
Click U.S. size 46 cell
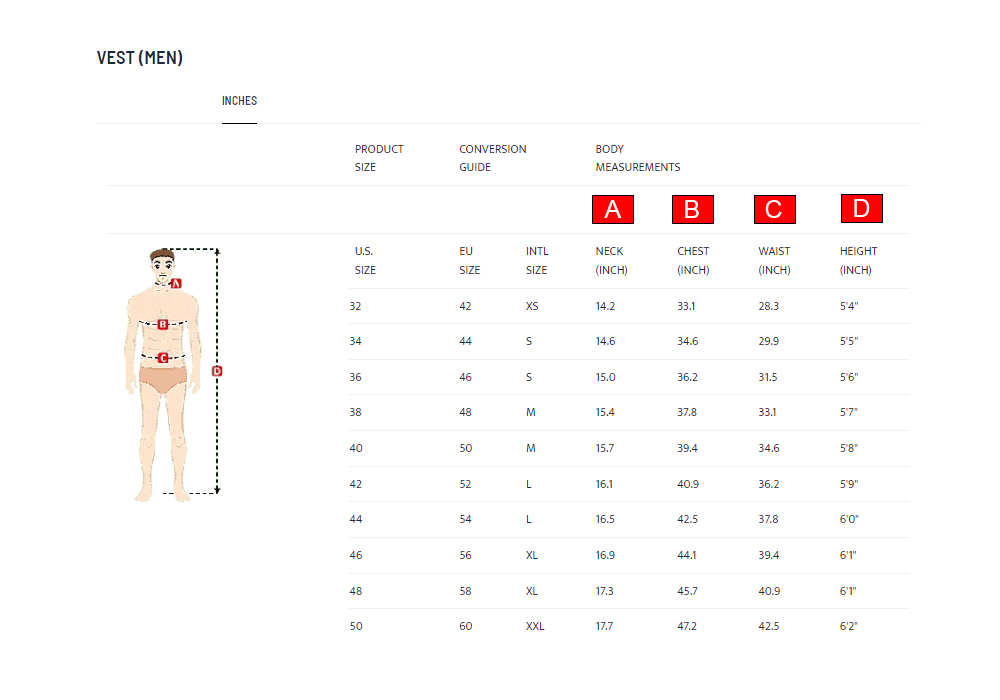coord(356,555)
